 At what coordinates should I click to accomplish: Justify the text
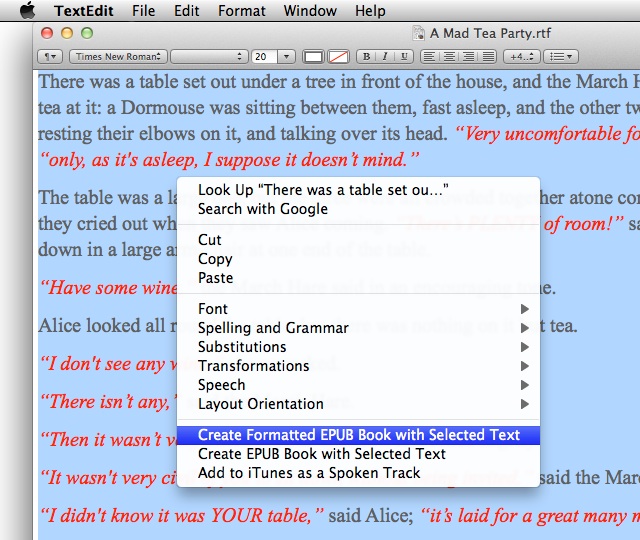point(487,56)
